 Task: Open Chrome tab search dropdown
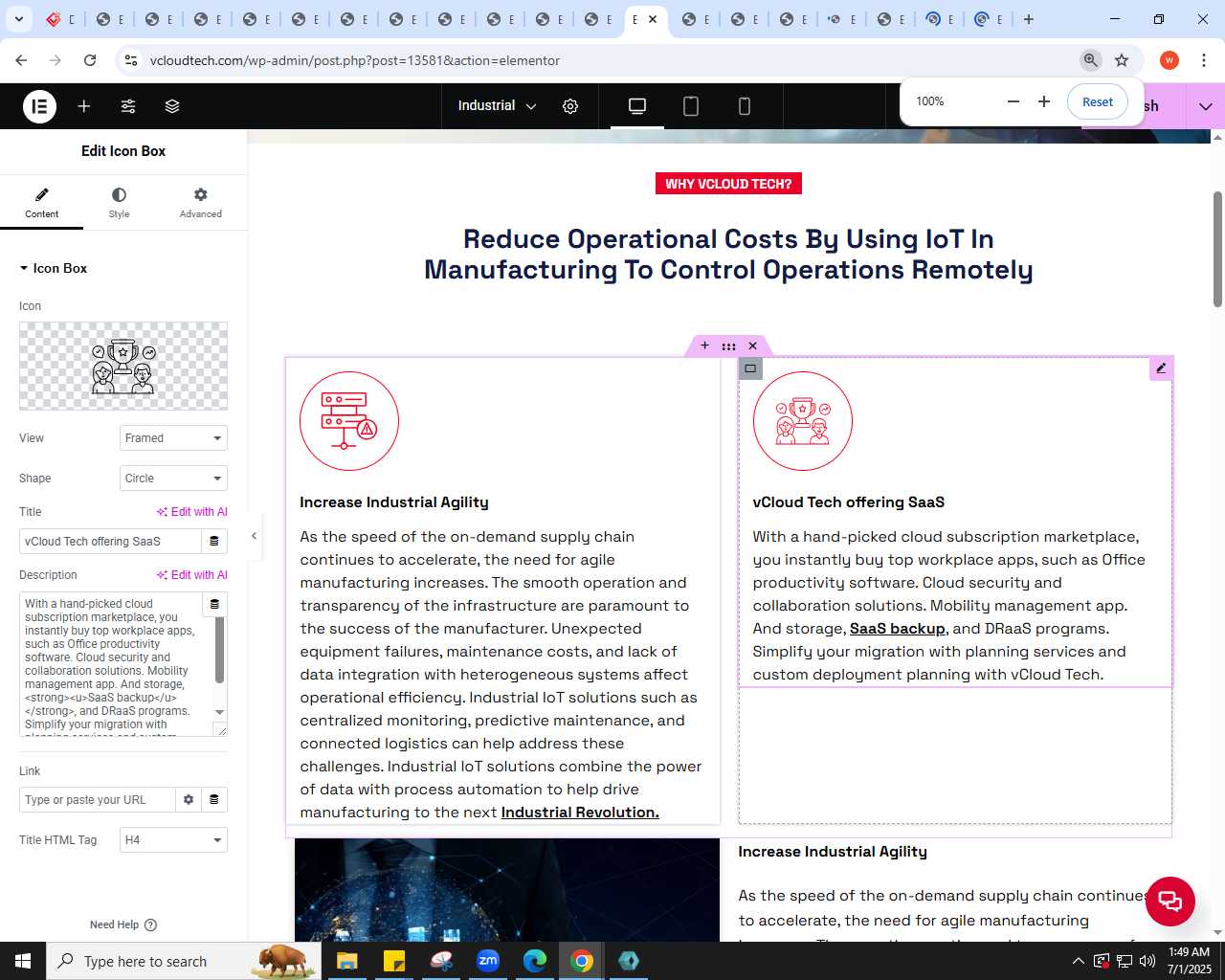(x=19, y=19)
